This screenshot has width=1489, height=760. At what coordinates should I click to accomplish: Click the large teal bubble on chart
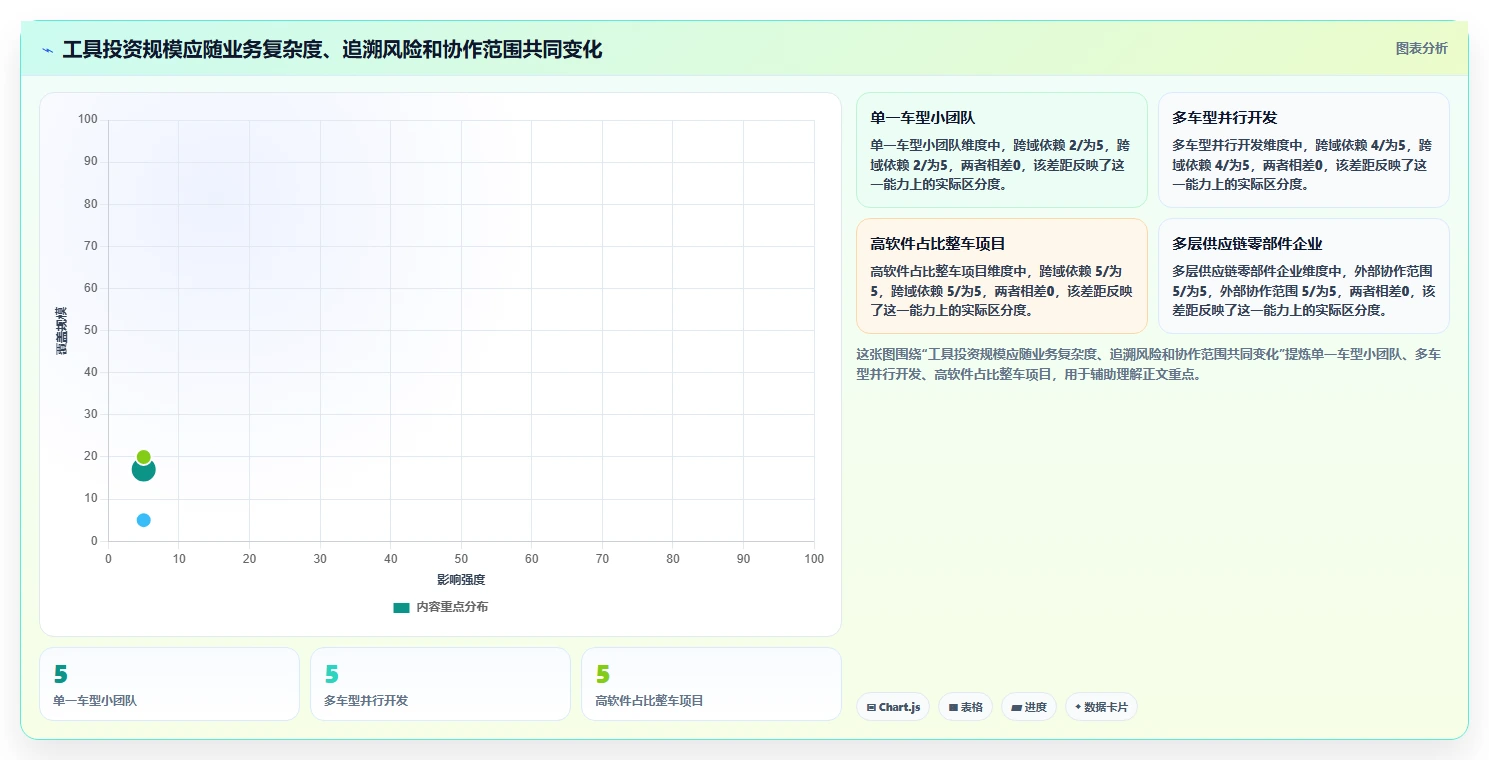tap(143, 469)
